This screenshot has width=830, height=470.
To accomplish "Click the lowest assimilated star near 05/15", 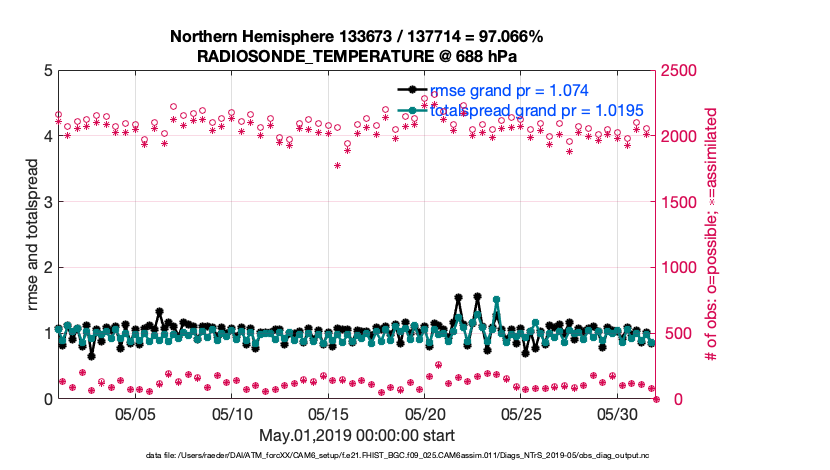I will pos(338,166).
